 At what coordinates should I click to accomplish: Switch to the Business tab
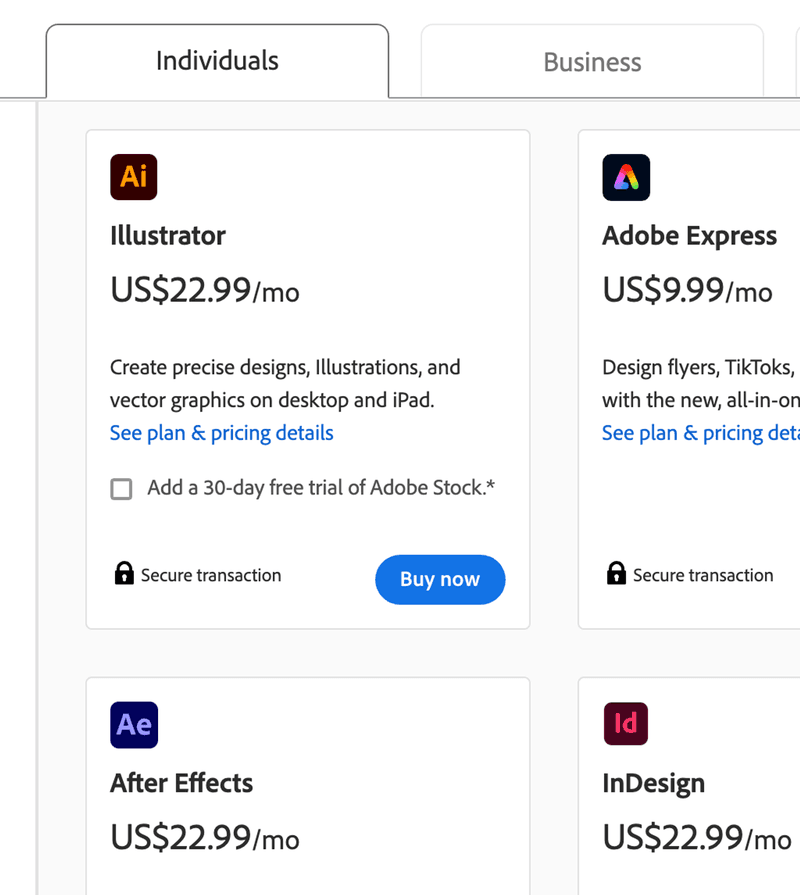(591, 62)
